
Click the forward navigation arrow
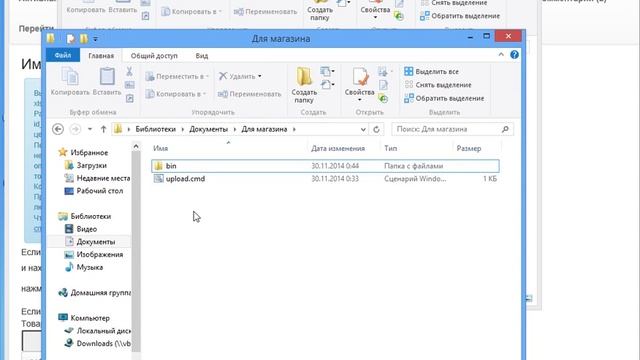tap(75, 129)
